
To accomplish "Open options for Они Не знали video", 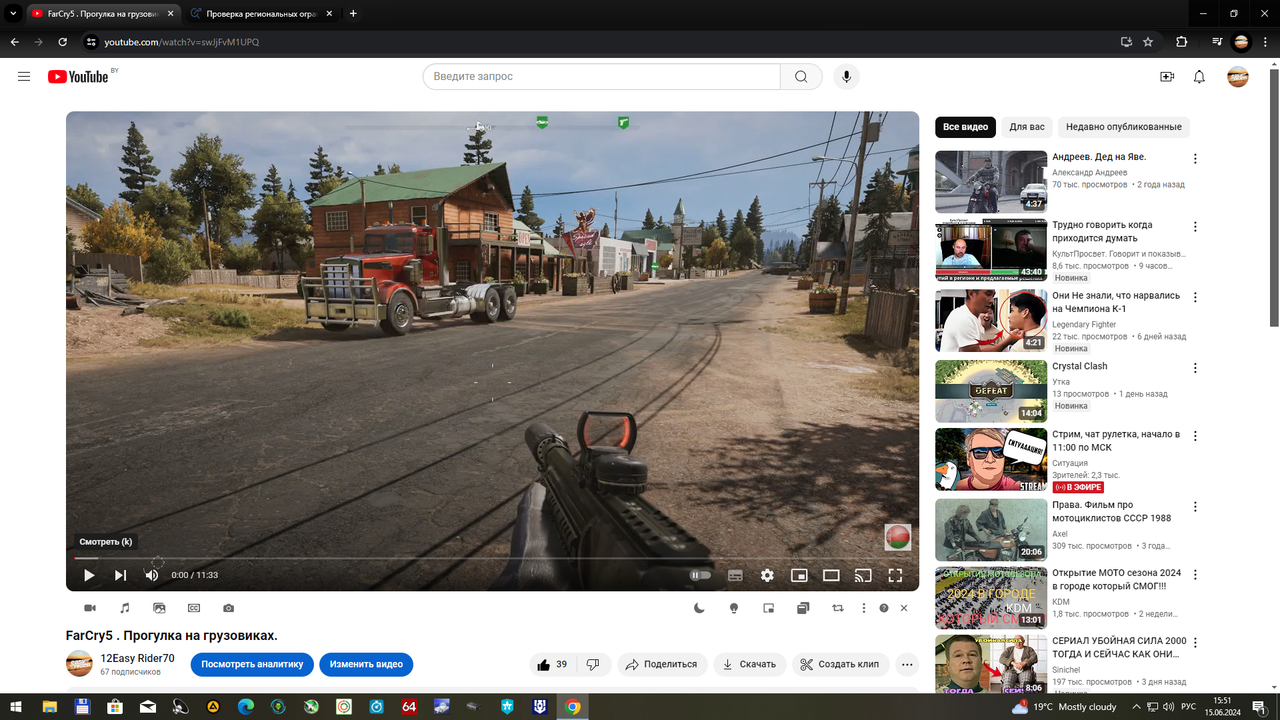I will coord(1195,297).
